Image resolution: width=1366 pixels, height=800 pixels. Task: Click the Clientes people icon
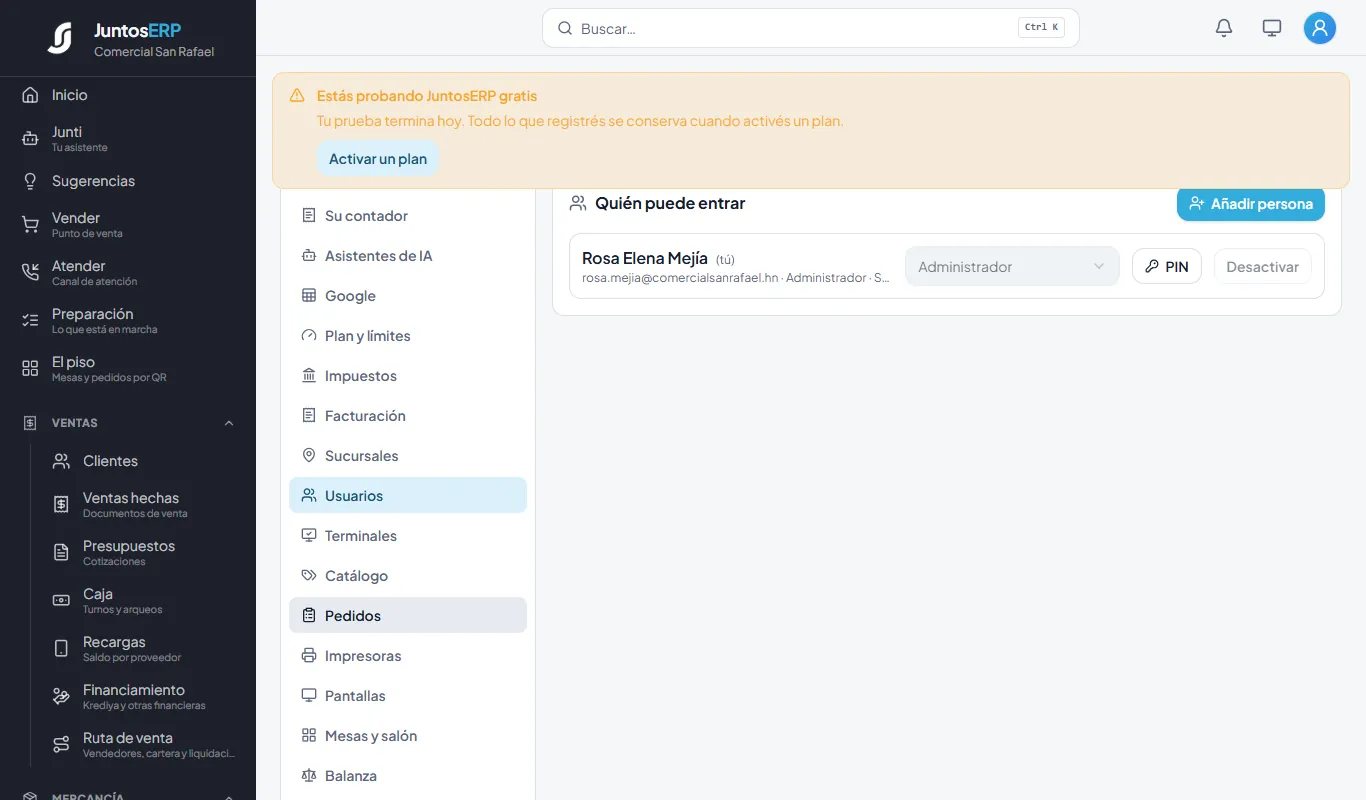point(61,461)
